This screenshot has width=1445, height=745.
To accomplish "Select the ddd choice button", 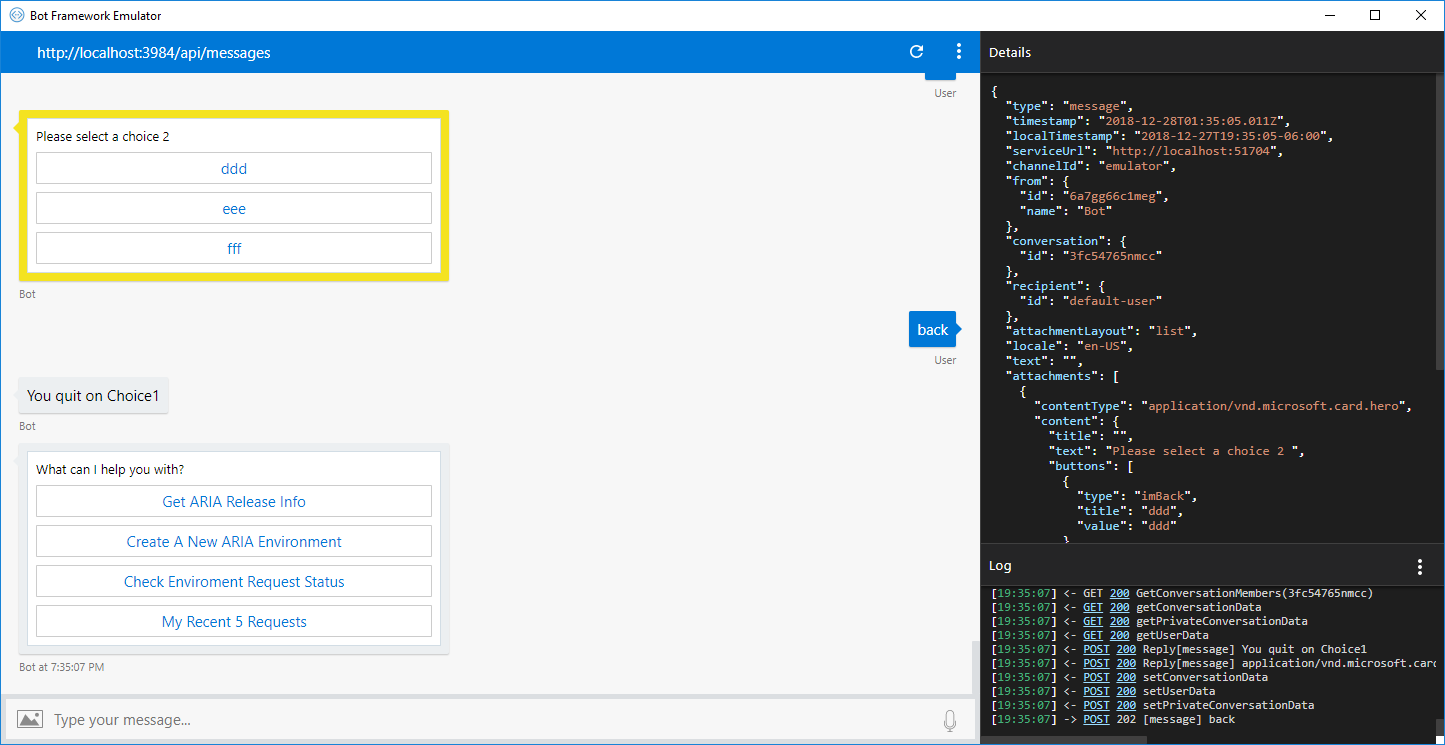I will [233, 168].
